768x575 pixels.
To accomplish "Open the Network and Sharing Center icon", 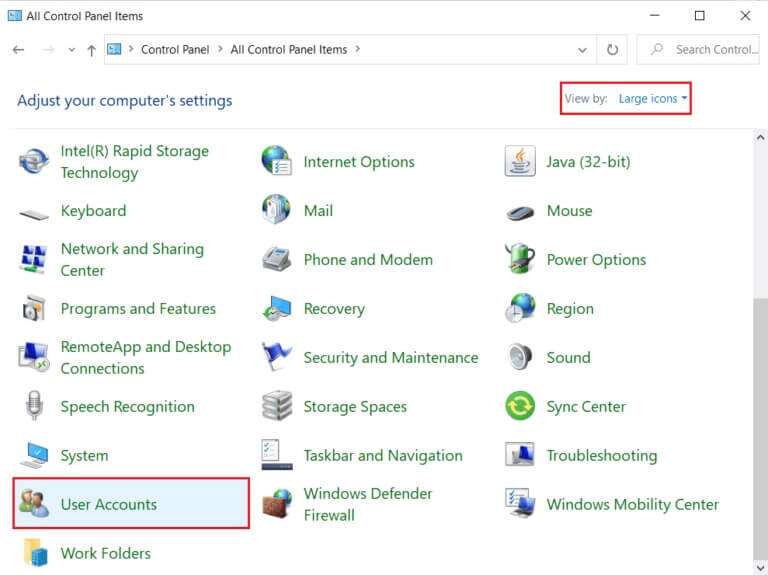I will coord(33,259).
